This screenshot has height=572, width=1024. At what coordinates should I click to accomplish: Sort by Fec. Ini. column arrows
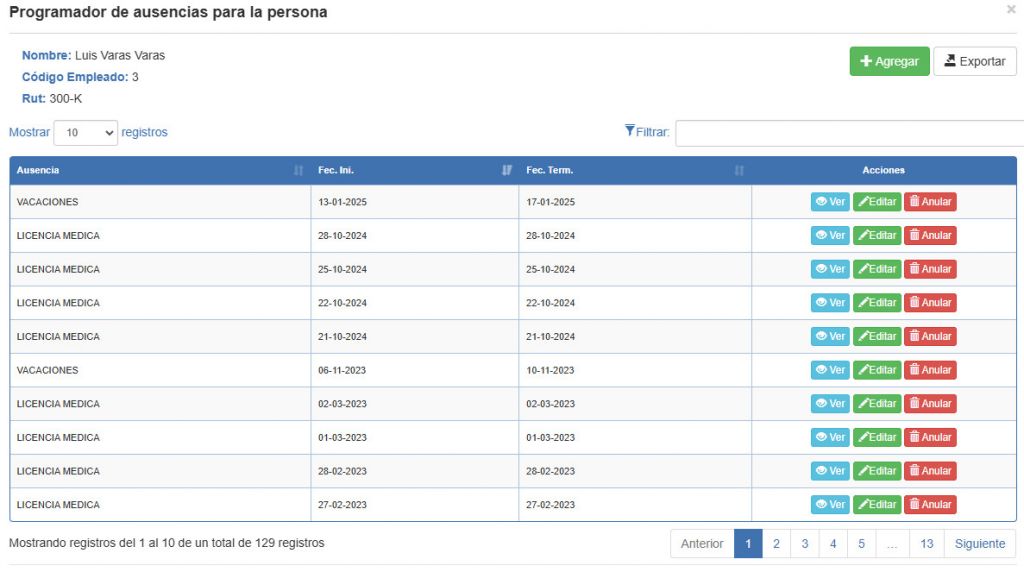click(x=507, y=170)
